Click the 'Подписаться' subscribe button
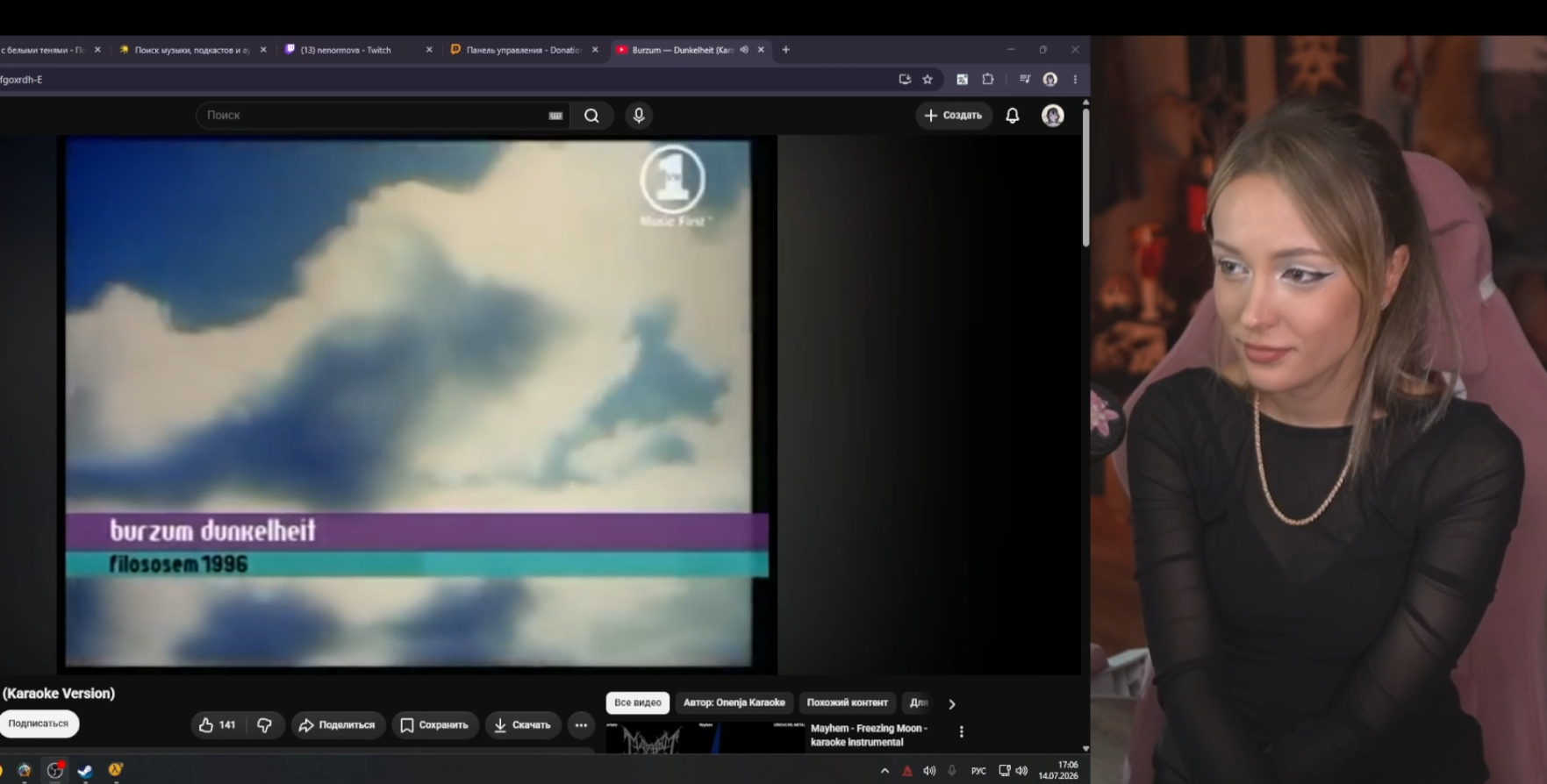 coord(39,723)
